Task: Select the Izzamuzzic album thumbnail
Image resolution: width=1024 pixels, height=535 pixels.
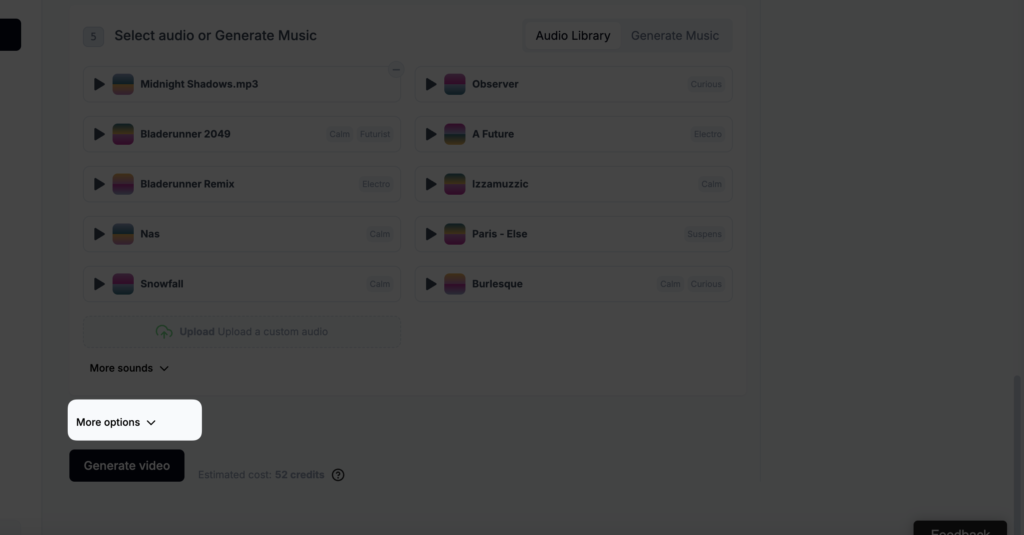Action: point(455,184)
